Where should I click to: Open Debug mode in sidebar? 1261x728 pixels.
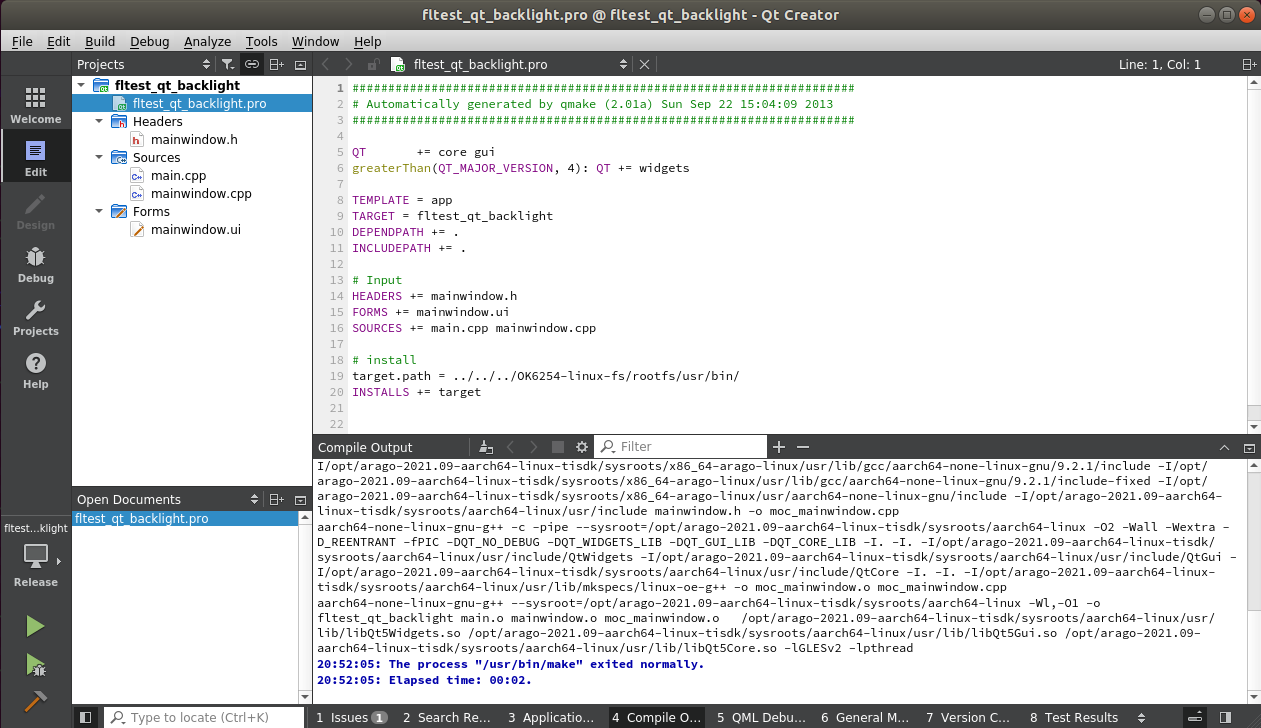35,264
